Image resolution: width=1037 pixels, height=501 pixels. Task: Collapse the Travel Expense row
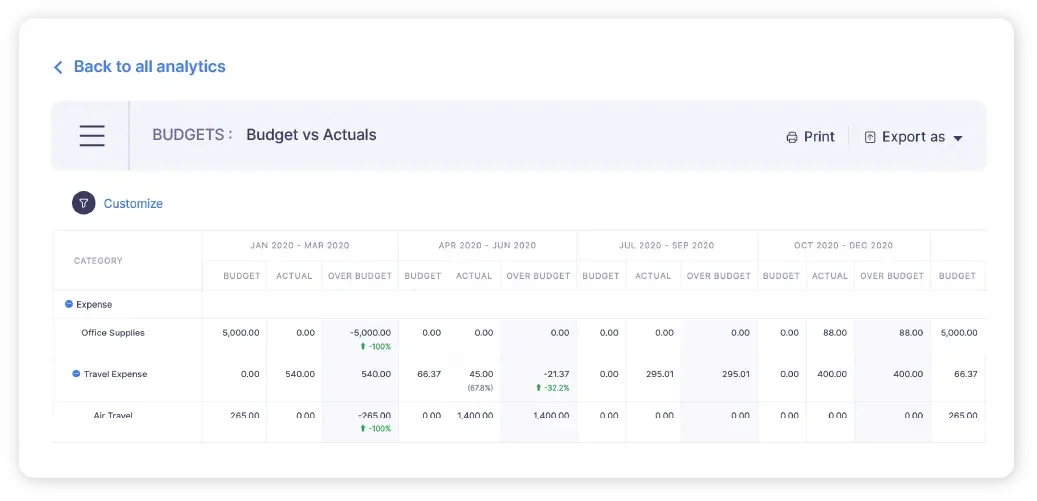click(76, 374)
